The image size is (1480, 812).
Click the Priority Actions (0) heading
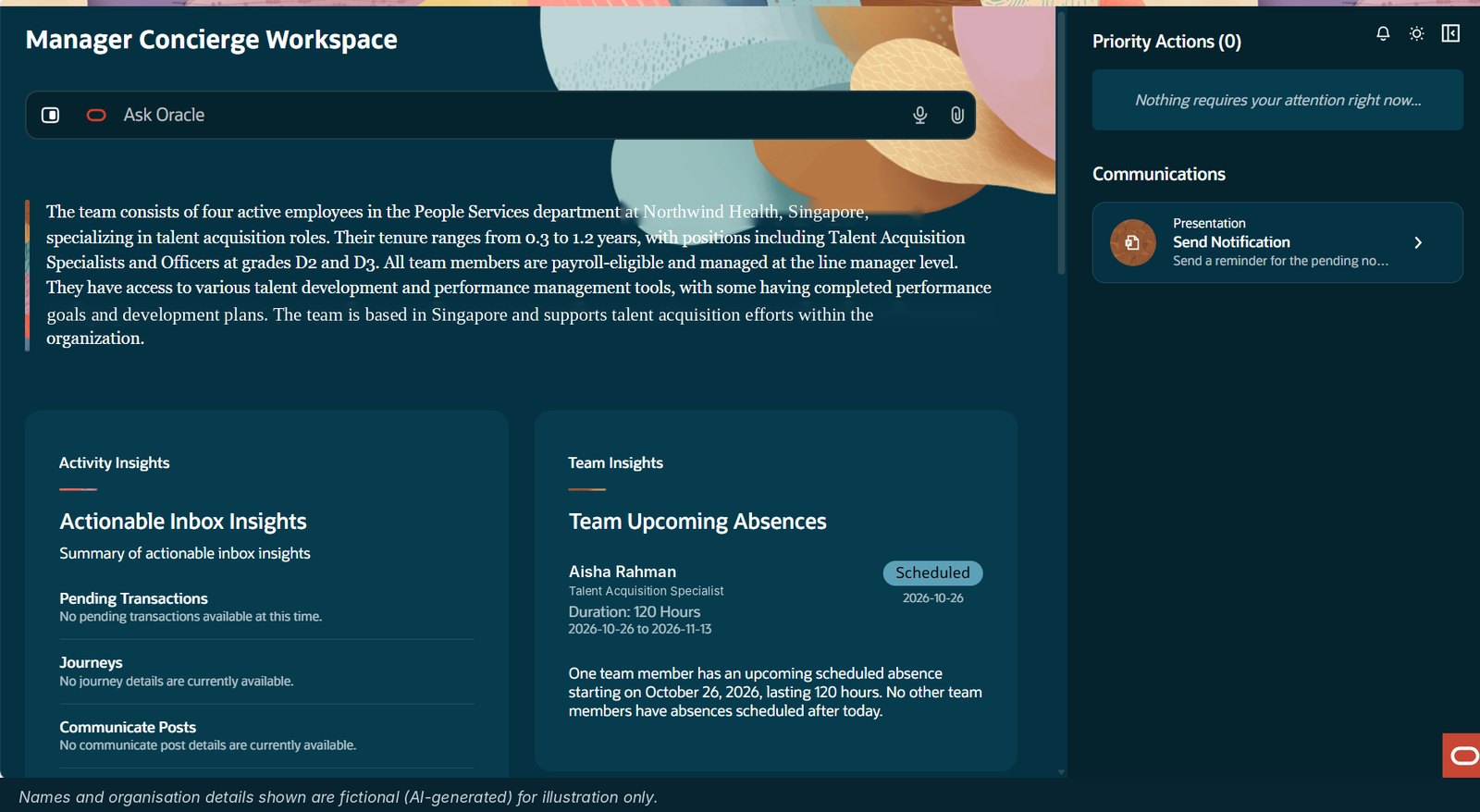point(1166,42)
